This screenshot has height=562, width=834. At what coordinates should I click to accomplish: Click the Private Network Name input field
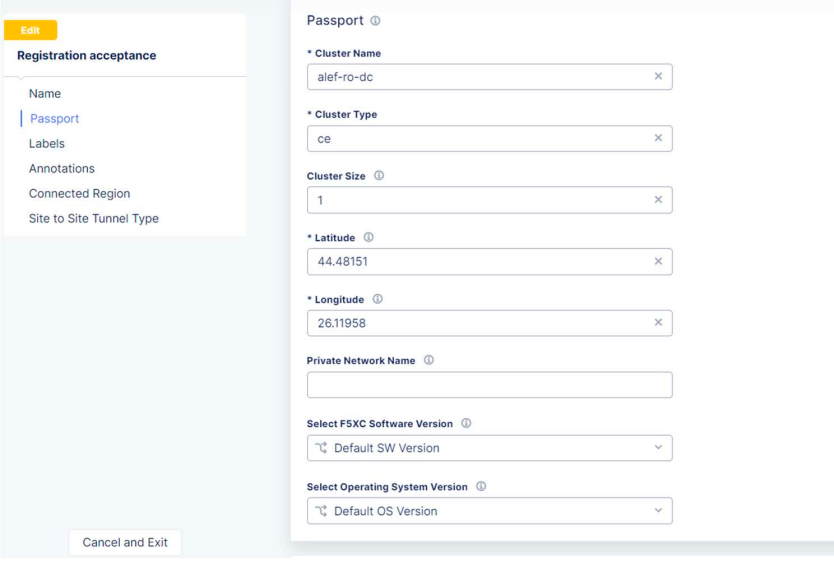point(489,384)
